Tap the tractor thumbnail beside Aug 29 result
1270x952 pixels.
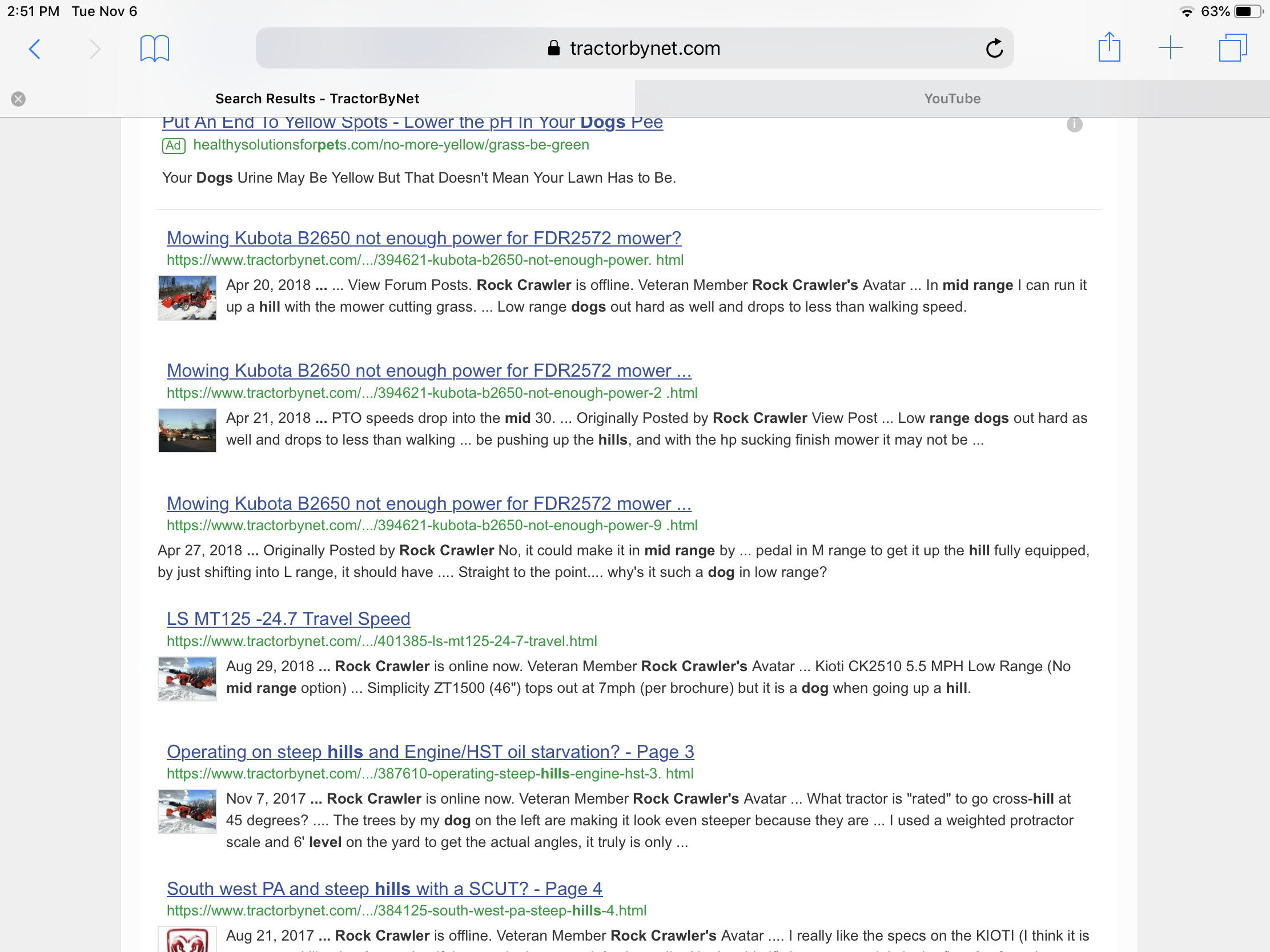[187, 679]
